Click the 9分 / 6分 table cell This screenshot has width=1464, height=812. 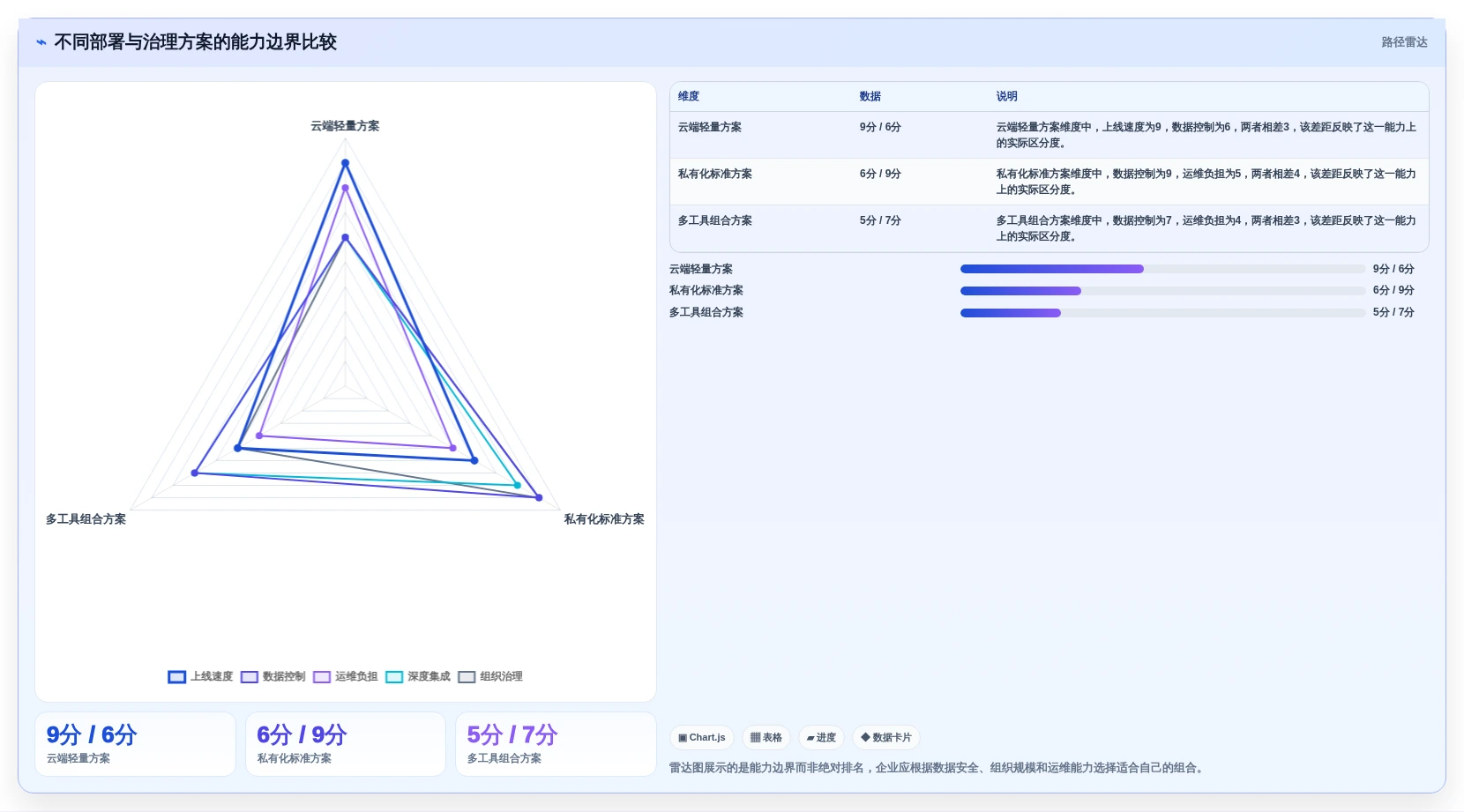[880, 127]
